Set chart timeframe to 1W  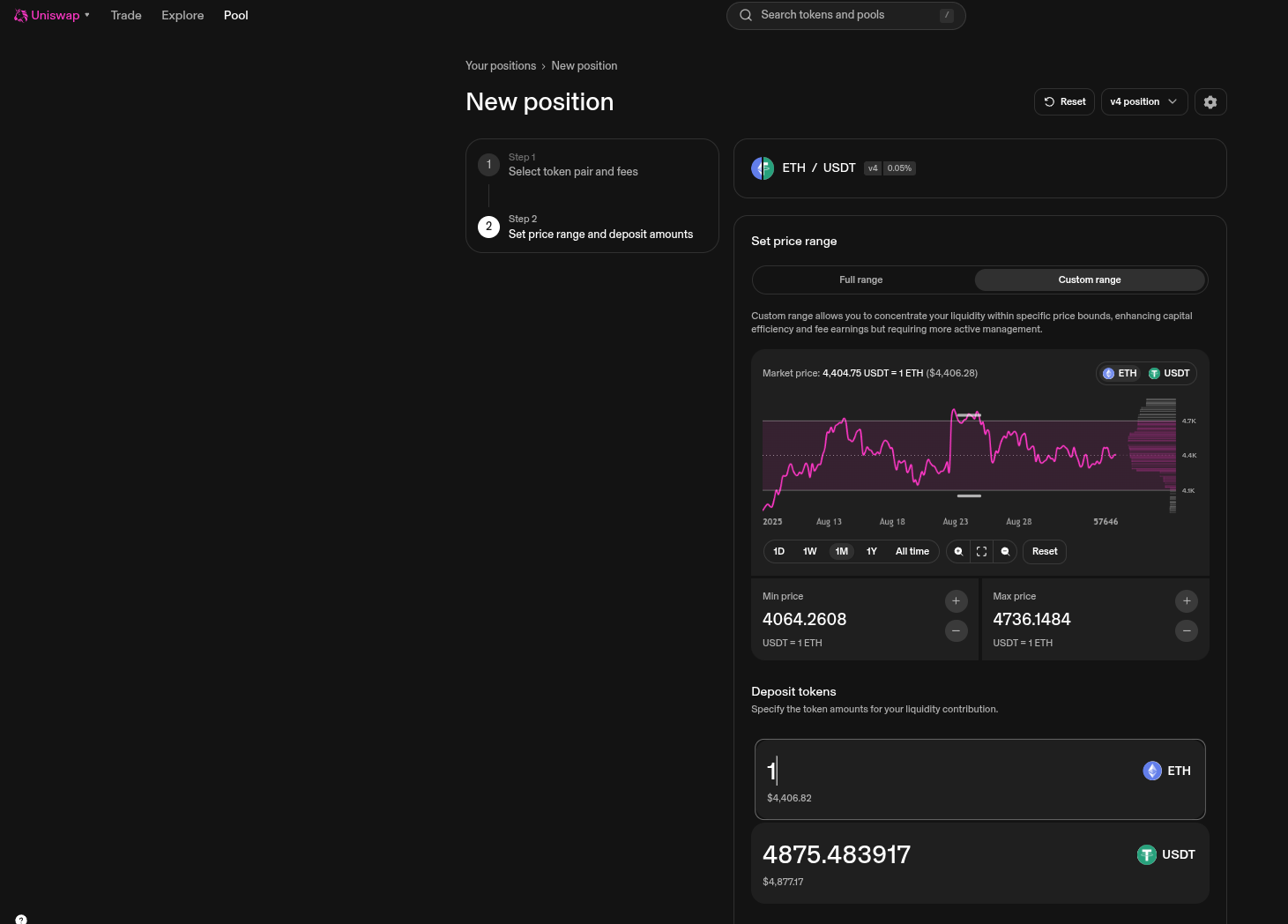pos(809,552)
